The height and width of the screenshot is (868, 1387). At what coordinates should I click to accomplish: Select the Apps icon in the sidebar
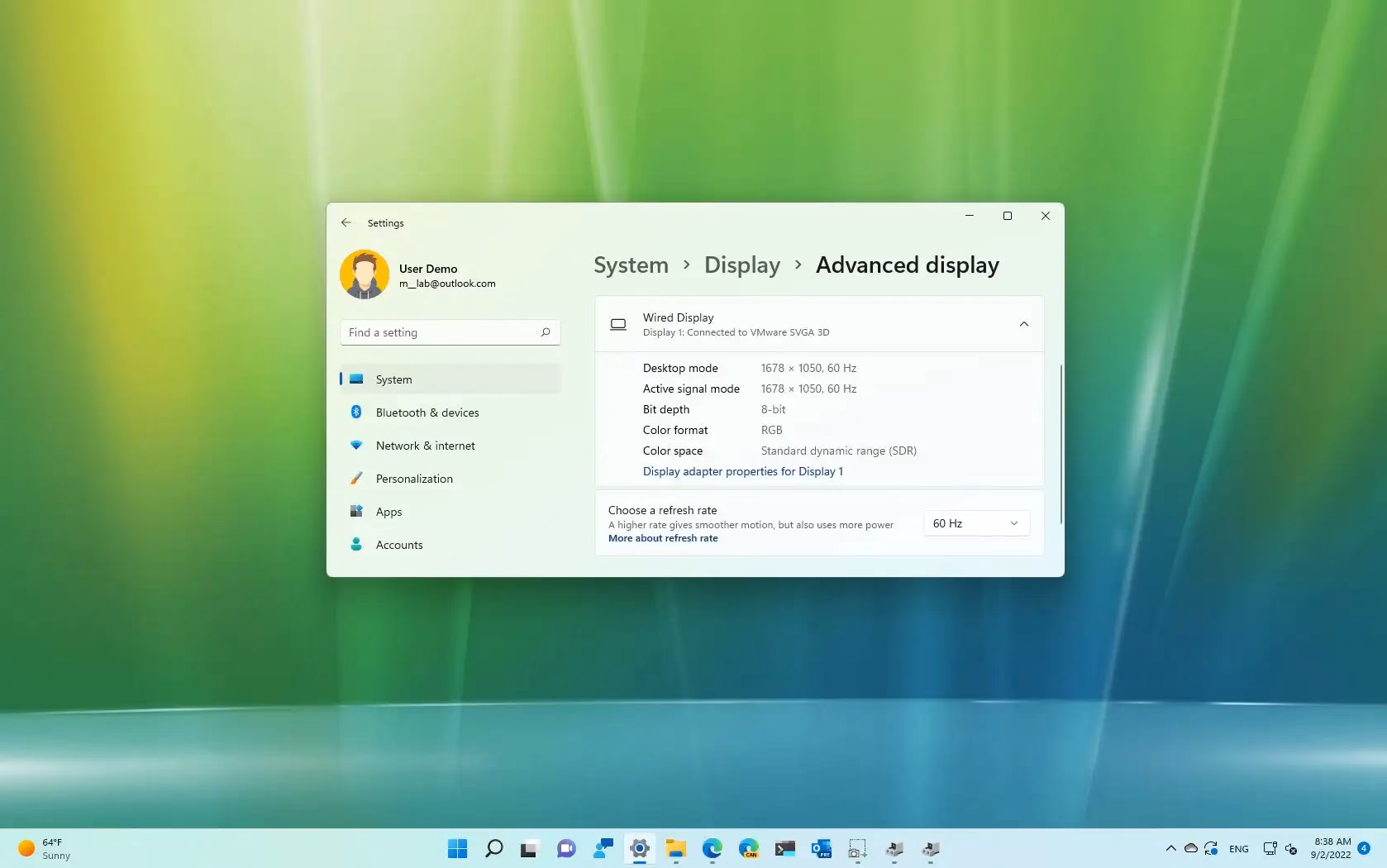tap(355, 511)
